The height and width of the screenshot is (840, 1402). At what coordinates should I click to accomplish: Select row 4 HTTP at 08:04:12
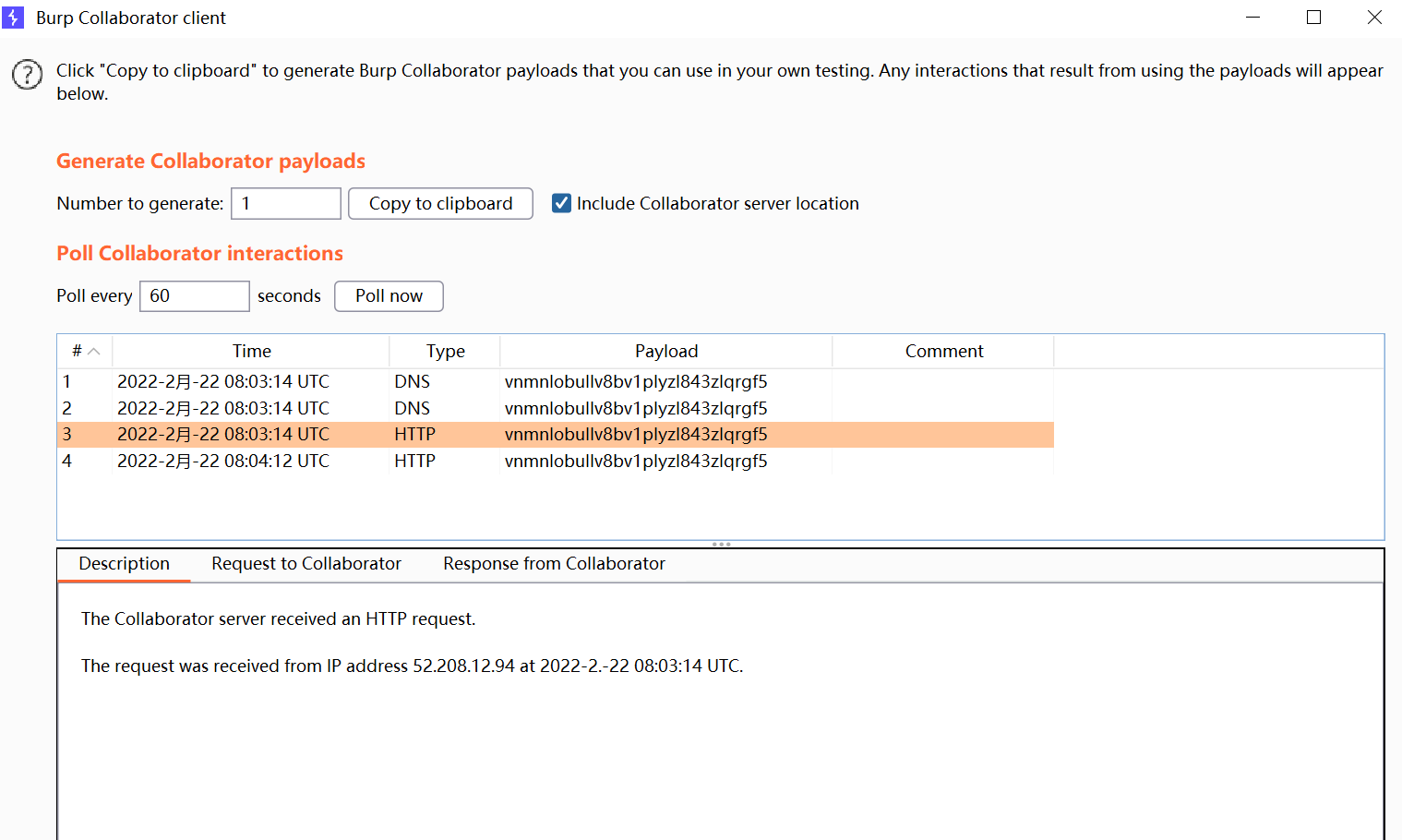[556, 461]
